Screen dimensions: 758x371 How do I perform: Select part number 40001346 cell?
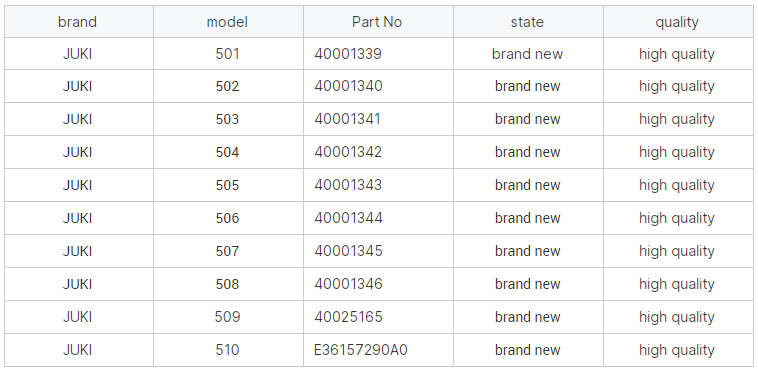coord(378,284)
